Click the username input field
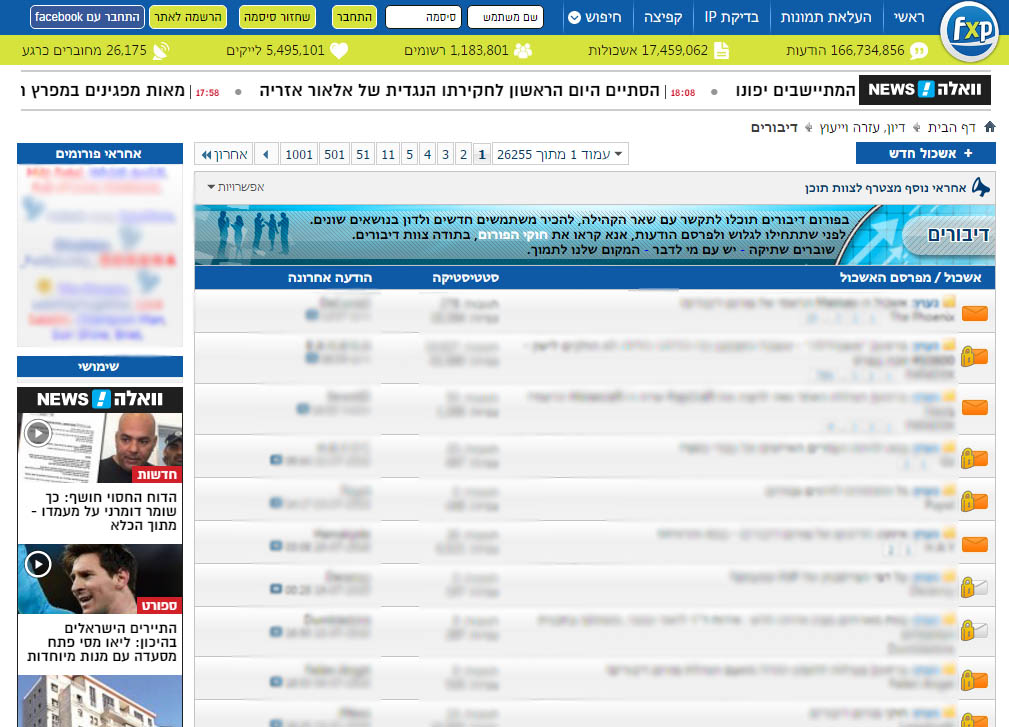Image resolution: width=1009 pixels, height=727 pixels. click(505, 17)
